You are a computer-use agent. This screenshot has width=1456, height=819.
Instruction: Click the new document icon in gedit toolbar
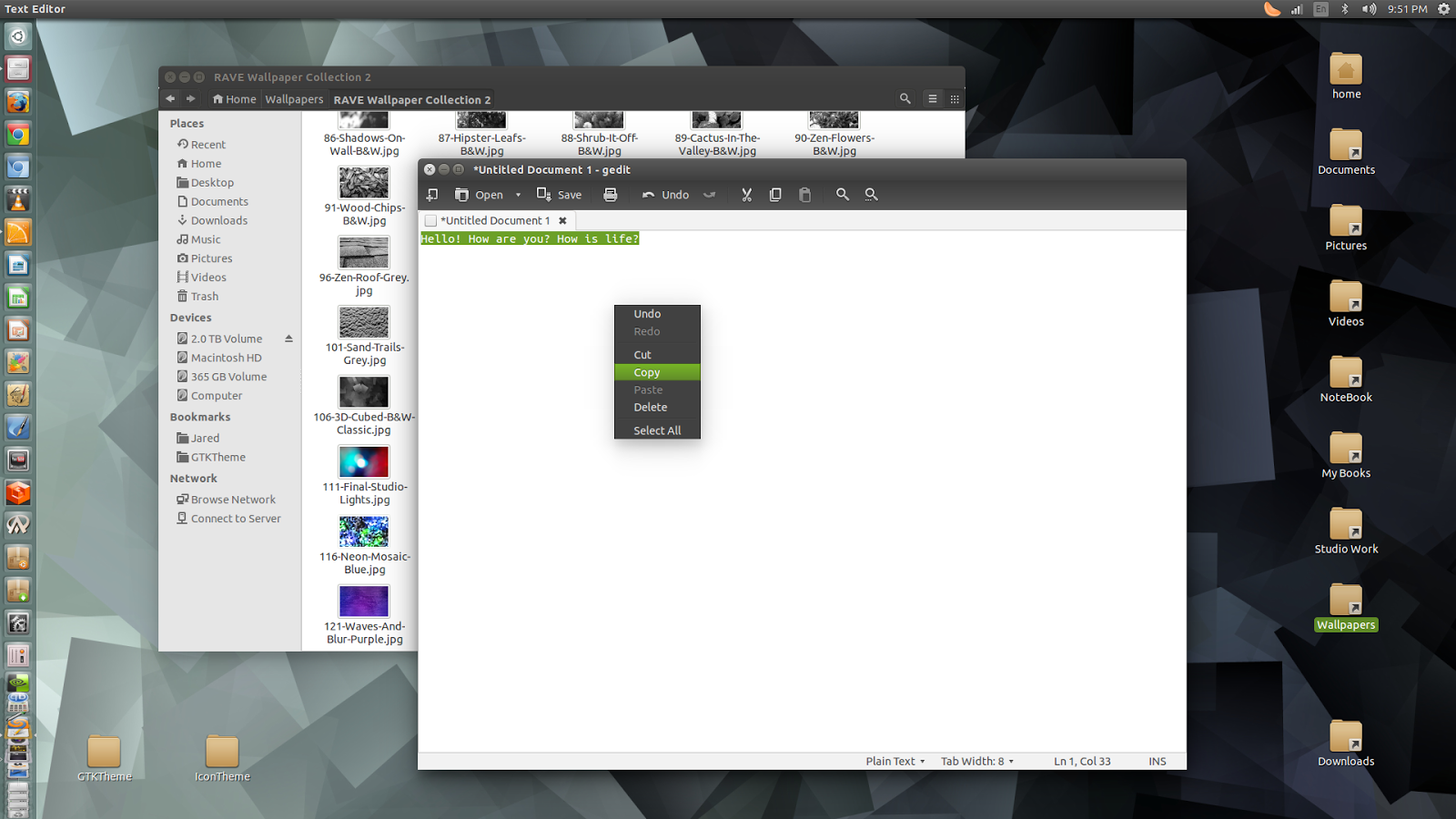click(432, 195)
